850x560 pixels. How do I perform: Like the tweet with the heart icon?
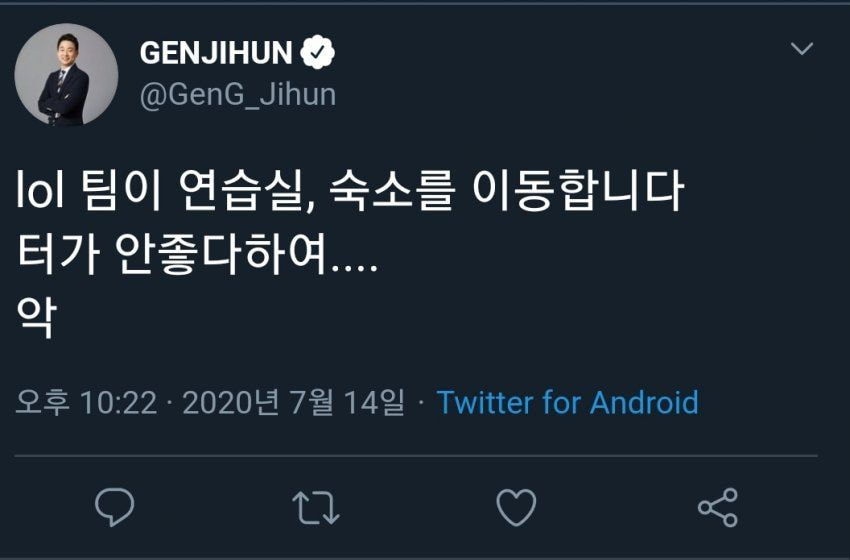tap(516, 507)
